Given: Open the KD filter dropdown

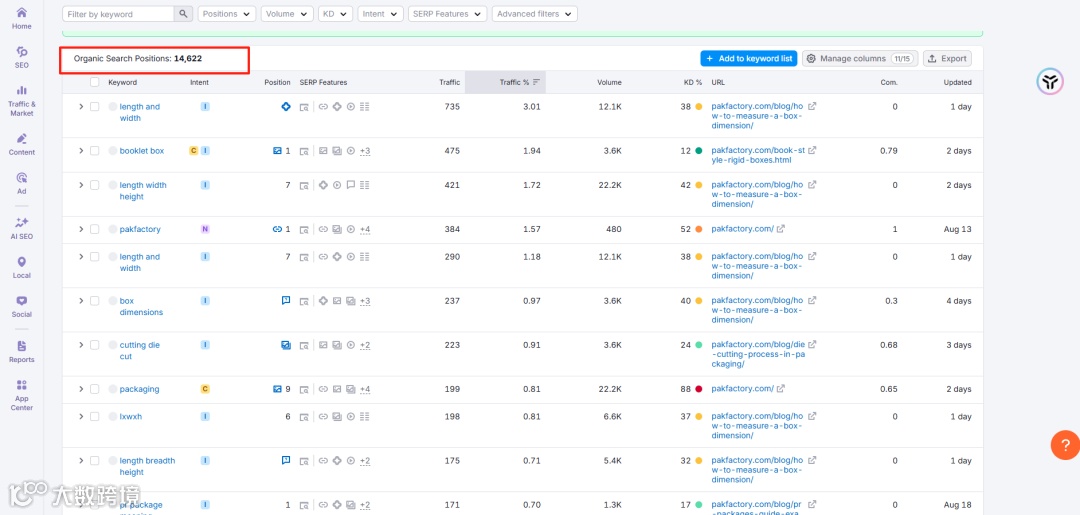Looking at the screenshot, I should (336, 14).
